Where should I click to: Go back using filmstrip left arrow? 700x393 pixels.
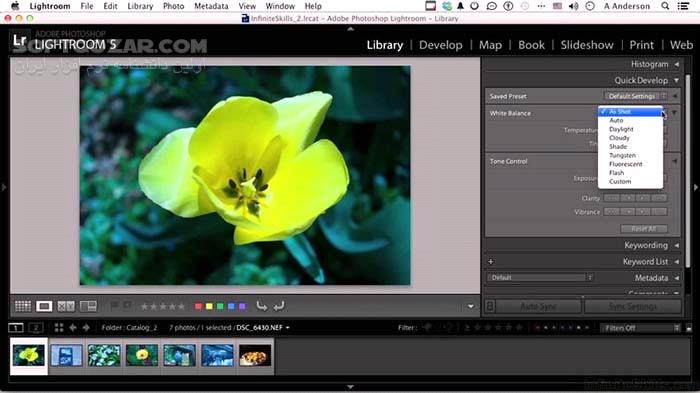pyautogui.click(x=72, y=328)
